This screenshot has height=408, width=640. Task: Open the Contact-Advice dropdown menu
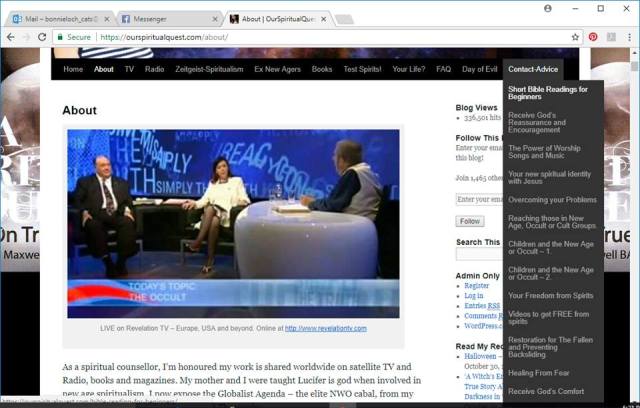point(533,70)
